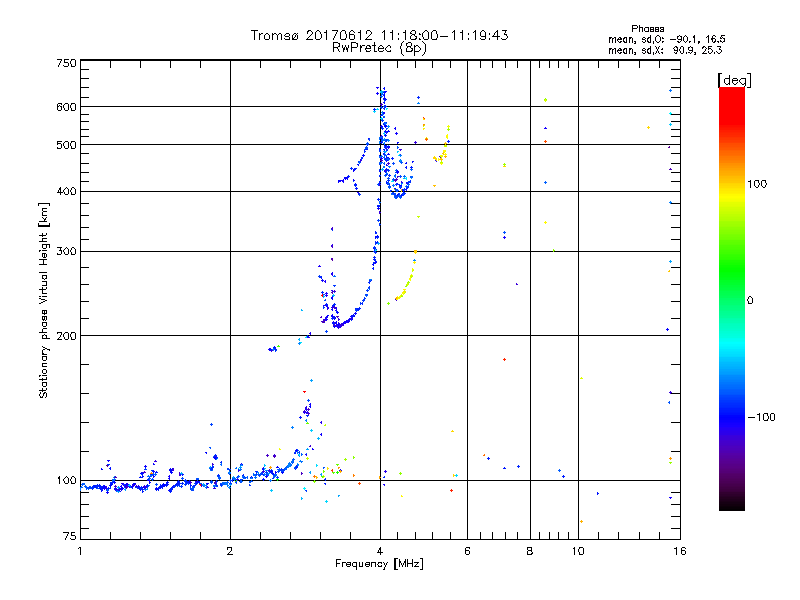Click the 4 tick on frequency axis

click(x=379, y=551)
